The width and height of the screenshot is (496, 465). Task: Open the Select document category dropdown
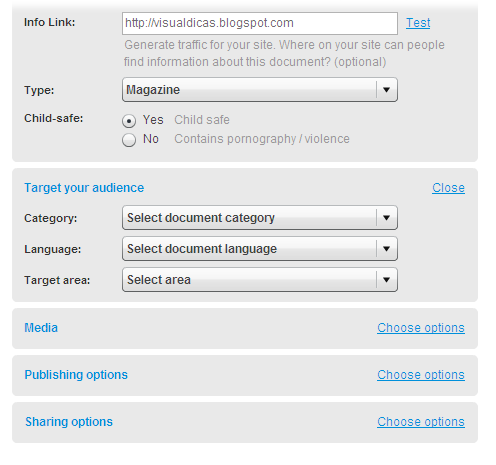pyautogui.click(x=260, y=218)
